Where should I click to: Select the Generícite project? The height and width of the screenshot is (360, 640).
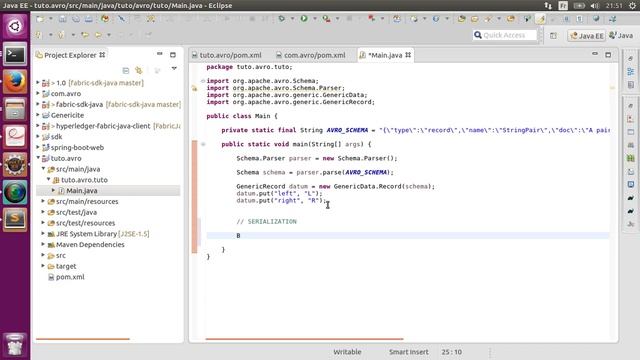tap(67, 115)
